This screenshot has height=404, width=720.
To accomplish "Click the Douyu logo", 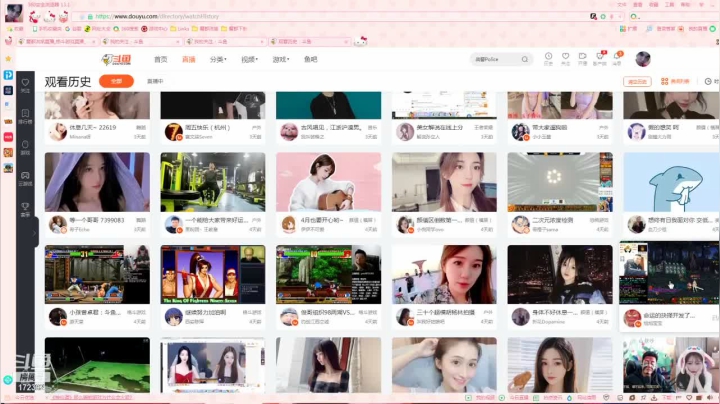I will click(116, 59).
